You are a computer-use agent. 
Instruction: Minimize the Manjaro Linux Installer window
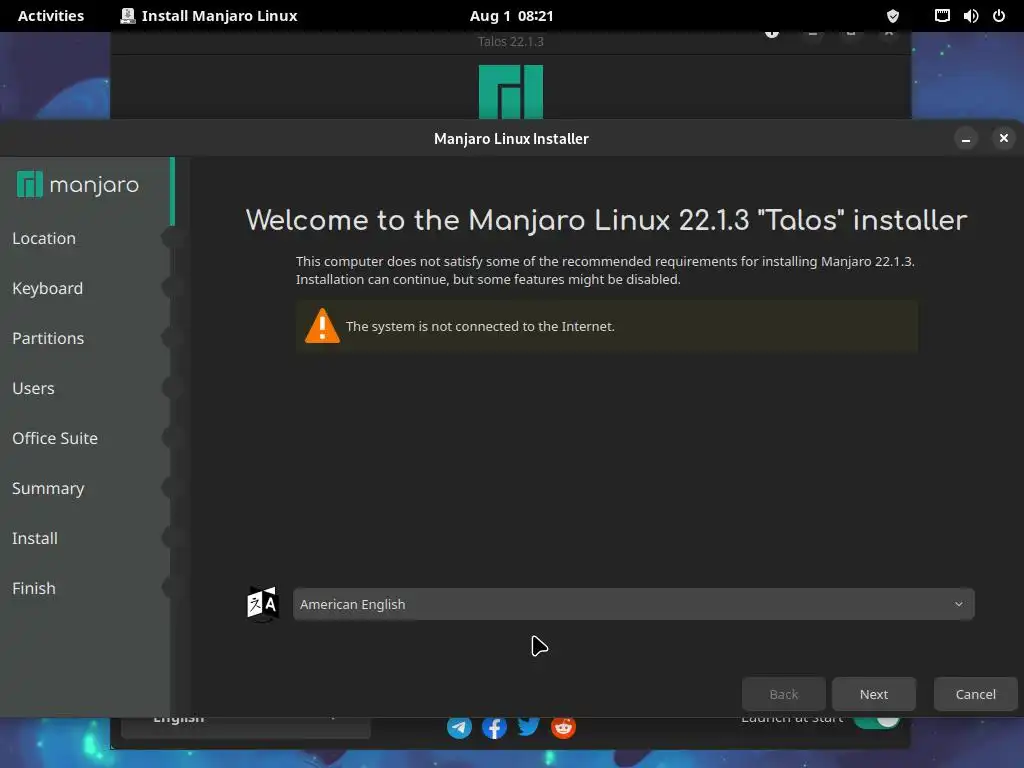[966, 138]
